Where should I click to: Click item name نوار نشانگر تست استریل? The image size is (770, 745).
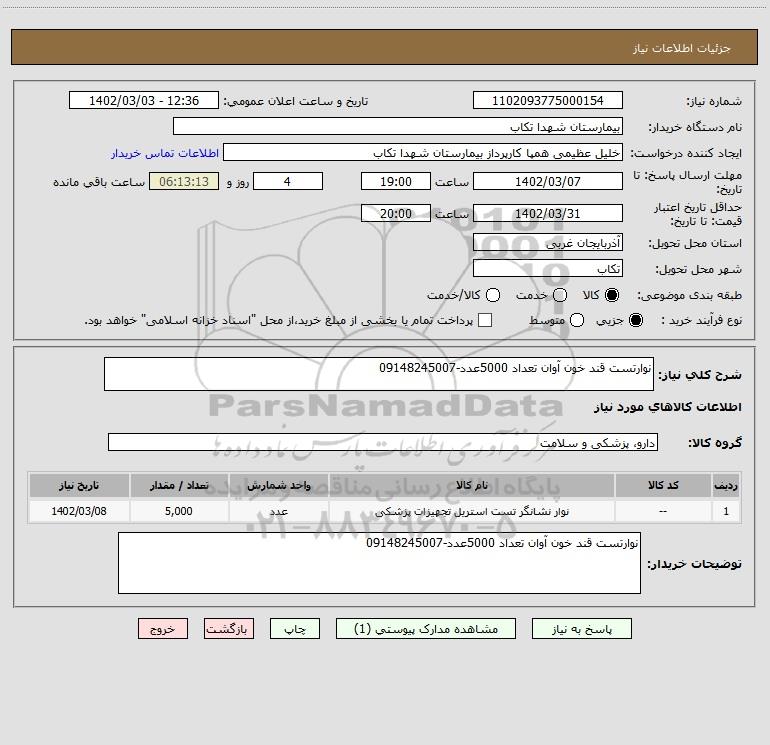click(x=471, y=511)
